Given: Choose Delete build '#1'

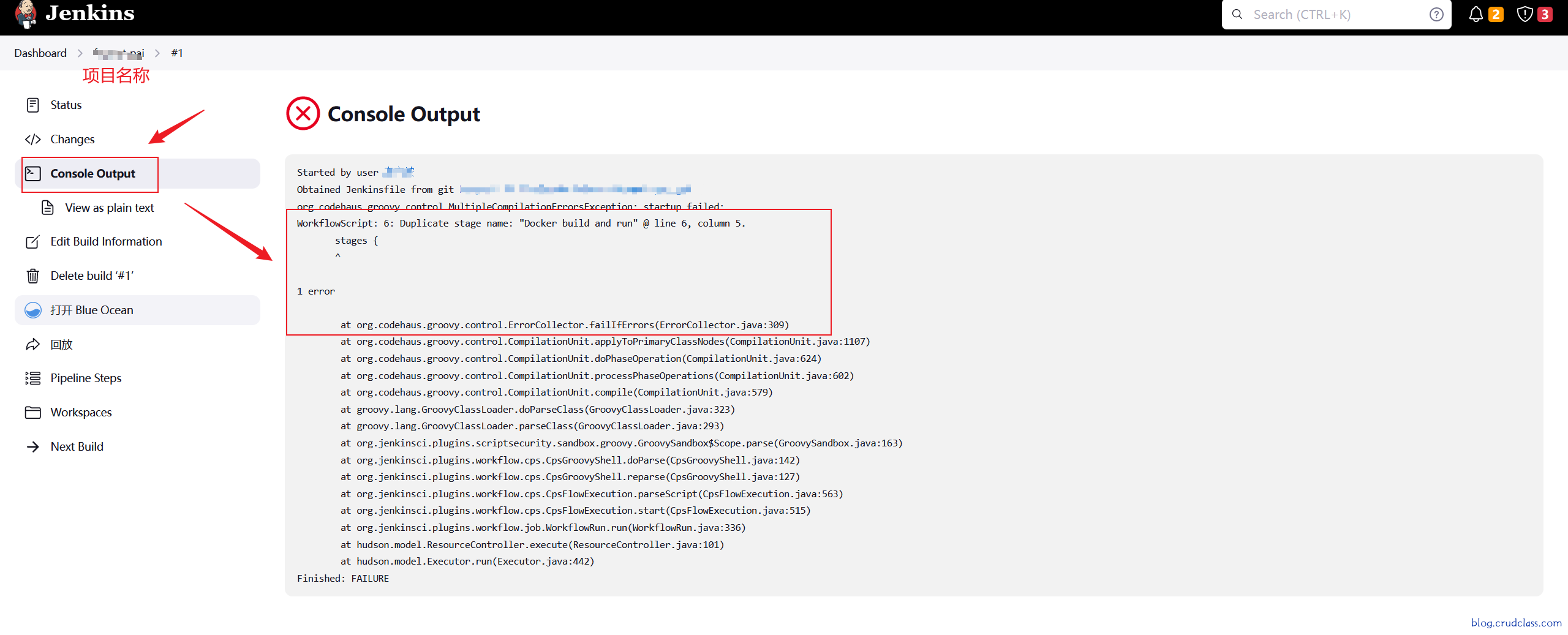Looking at the screenshot, I should [x=137, y=276].
